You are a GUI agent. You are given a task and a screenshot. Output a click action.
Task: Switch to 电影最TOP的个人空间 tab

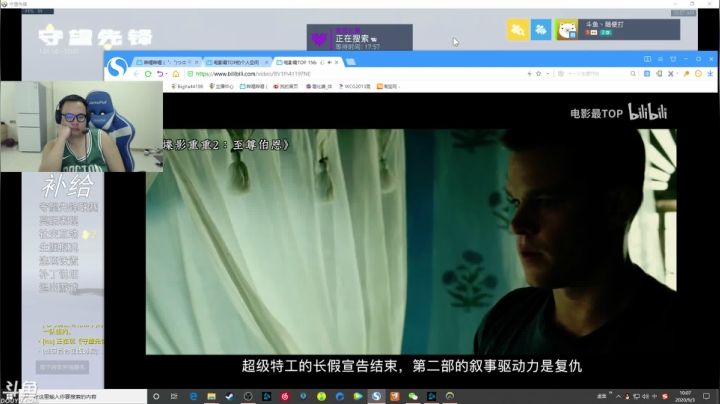pyautogui.click(x=237, y=62)
